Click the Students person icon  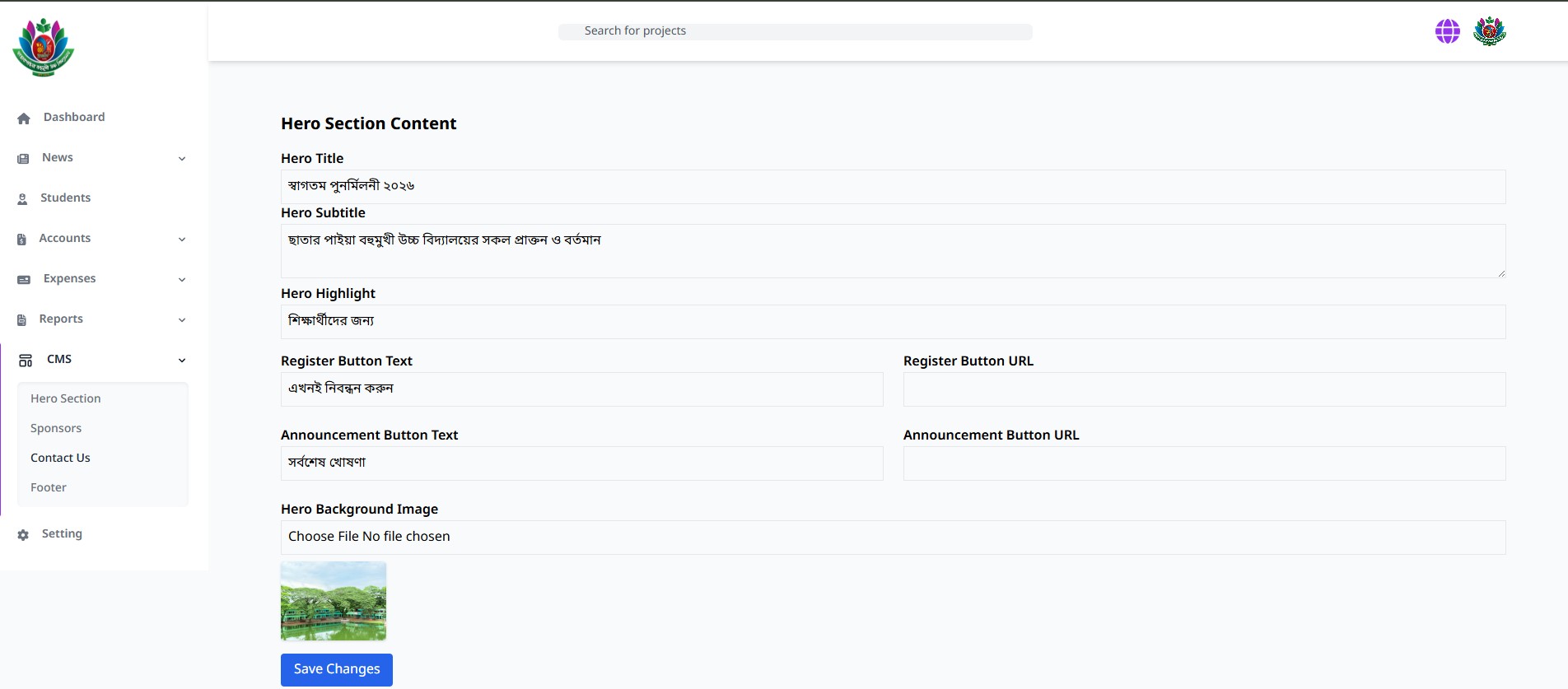22,199
